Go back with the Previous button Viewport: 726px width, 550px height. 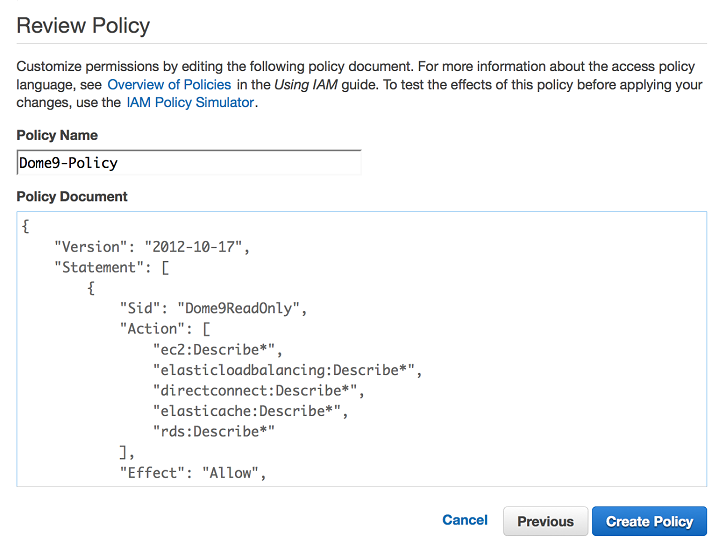point(545,521)
